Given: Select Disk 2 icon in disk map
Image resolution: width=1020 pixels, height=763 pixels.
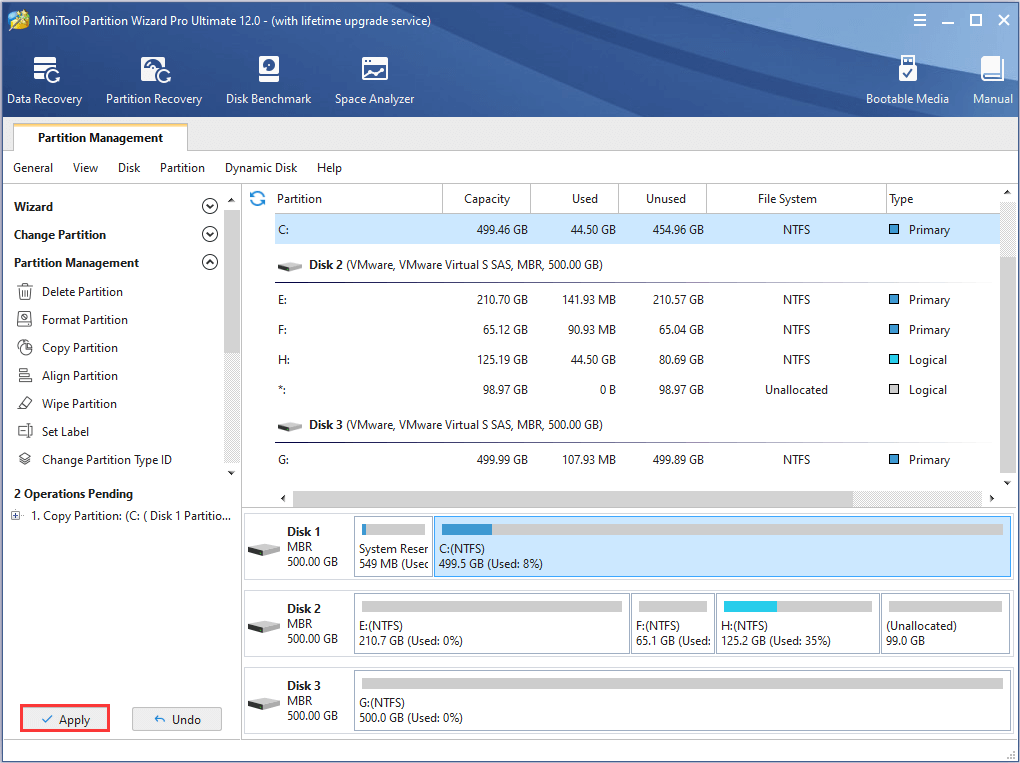Looking at the screenshot, I should [x=264, y=626].
